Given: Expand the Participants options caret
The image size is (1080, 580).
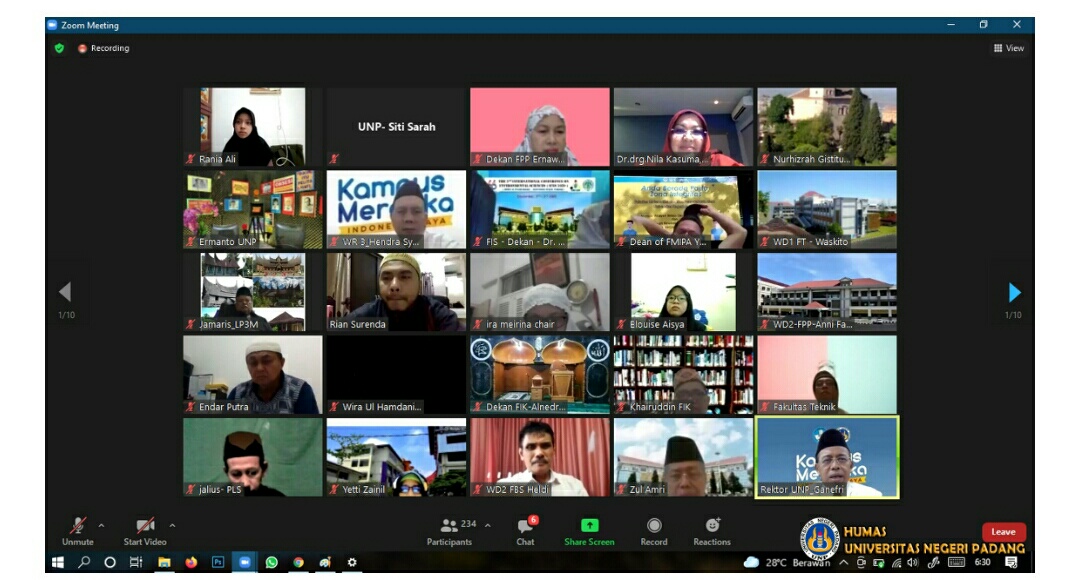Looking at the screenshot, I should click(x=488, y=525).
